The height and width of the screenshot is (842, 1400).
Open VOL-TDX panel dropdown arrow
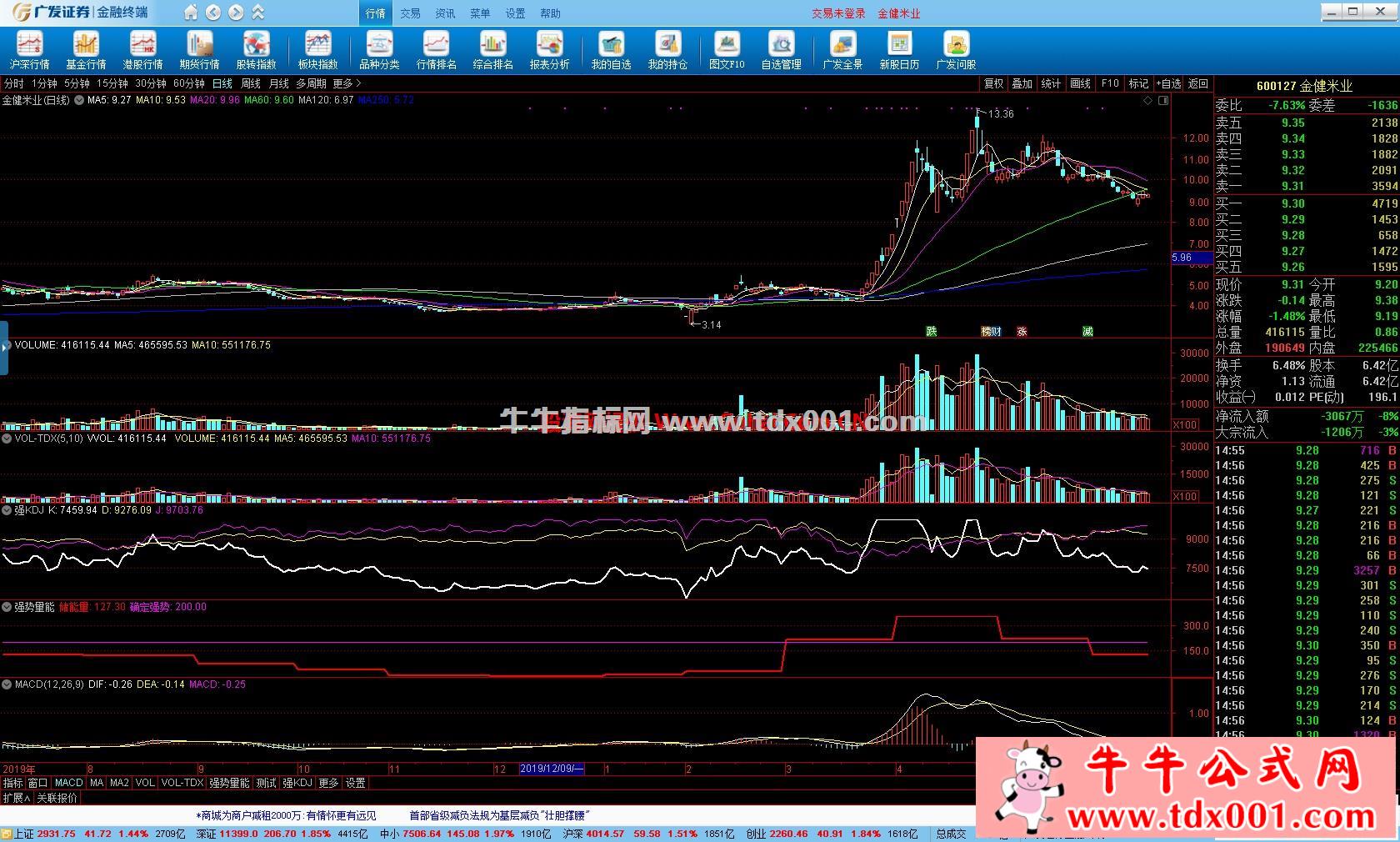click(7, 439)
